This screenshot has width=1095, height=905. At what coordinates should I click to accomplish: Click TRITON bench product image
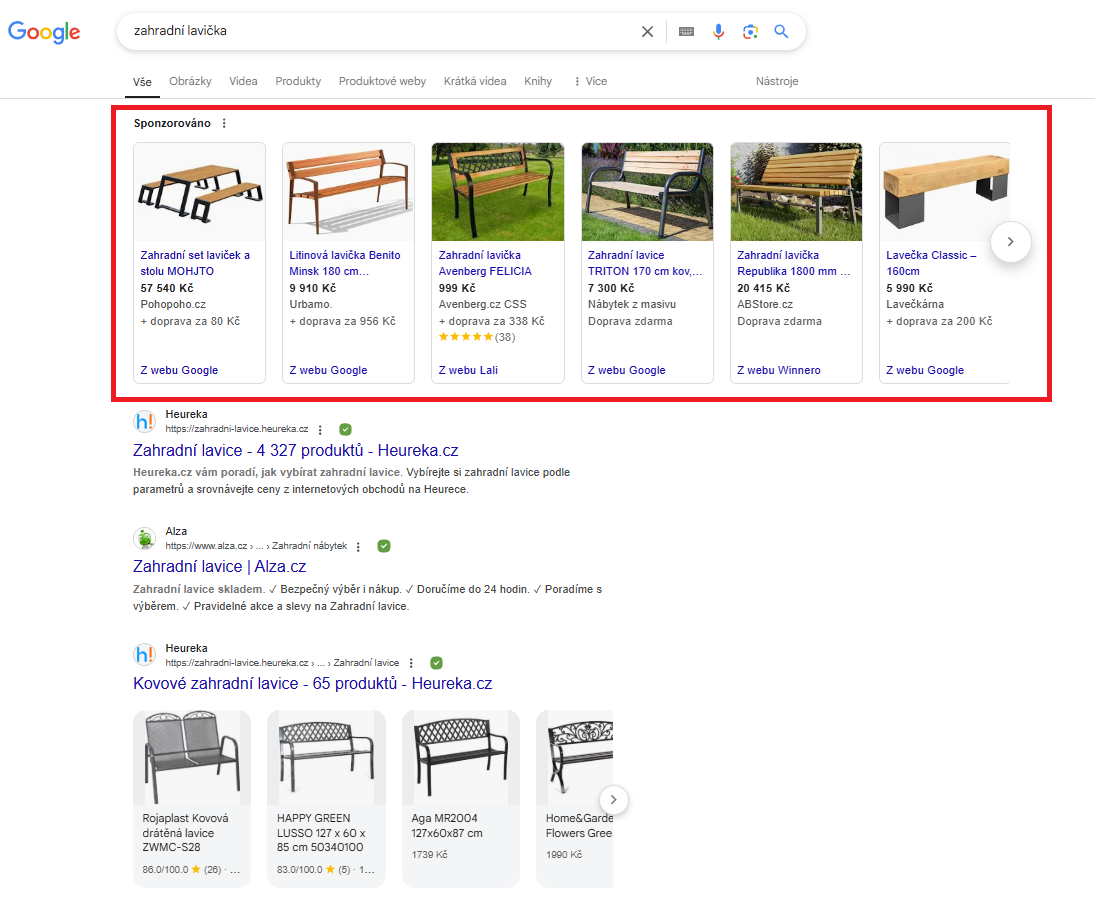tap(647, 192)
